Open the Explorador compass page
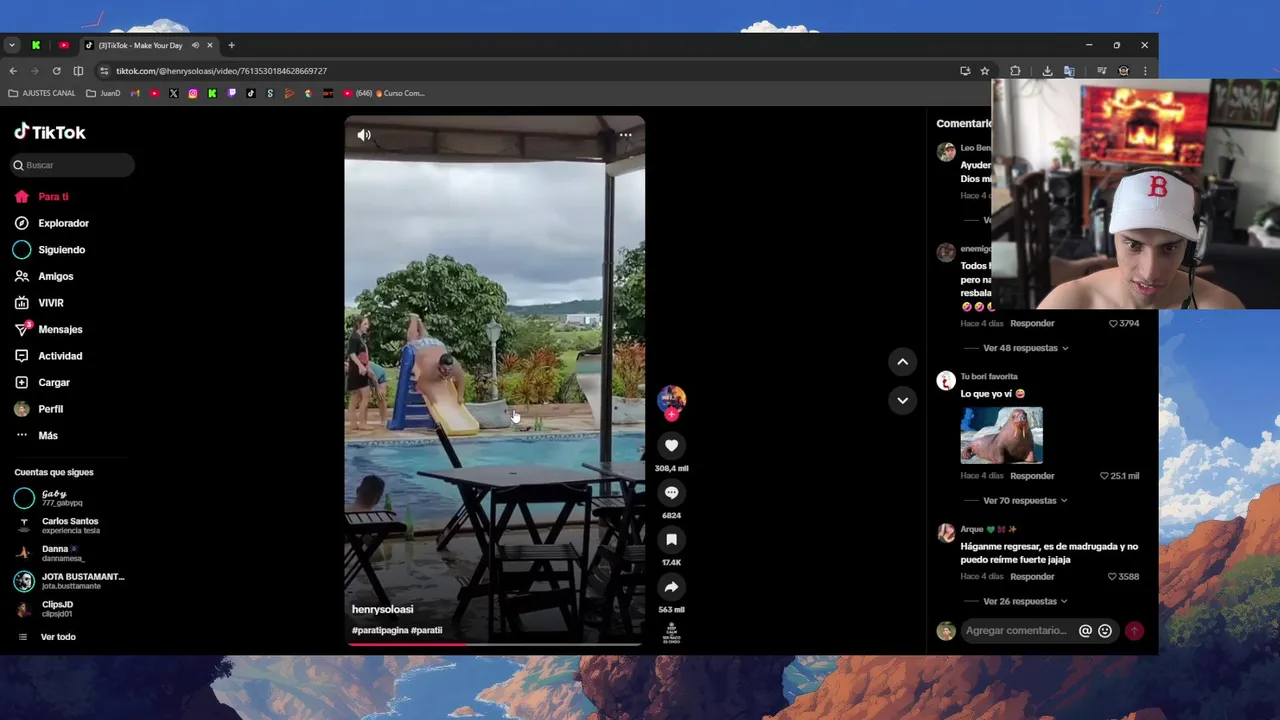1280x720 pixels. coord(52,223)
